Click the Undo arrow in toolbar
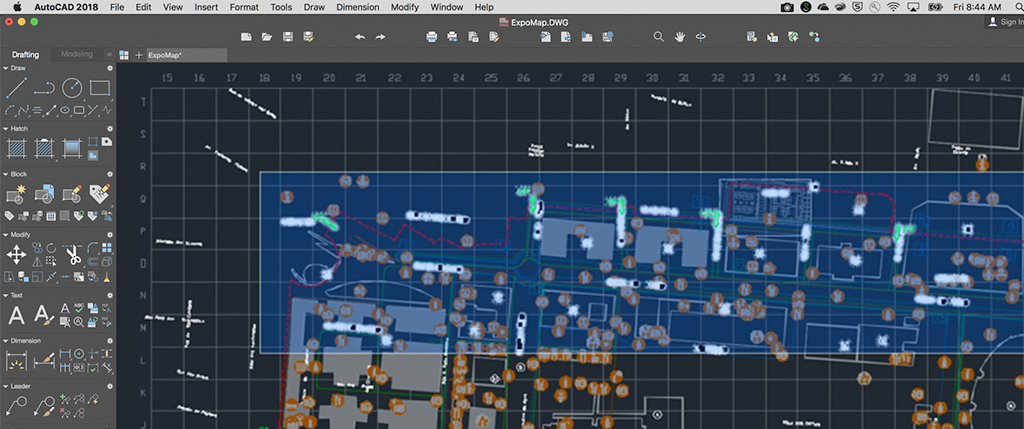 pyautogui.click(x=360, y=37)
